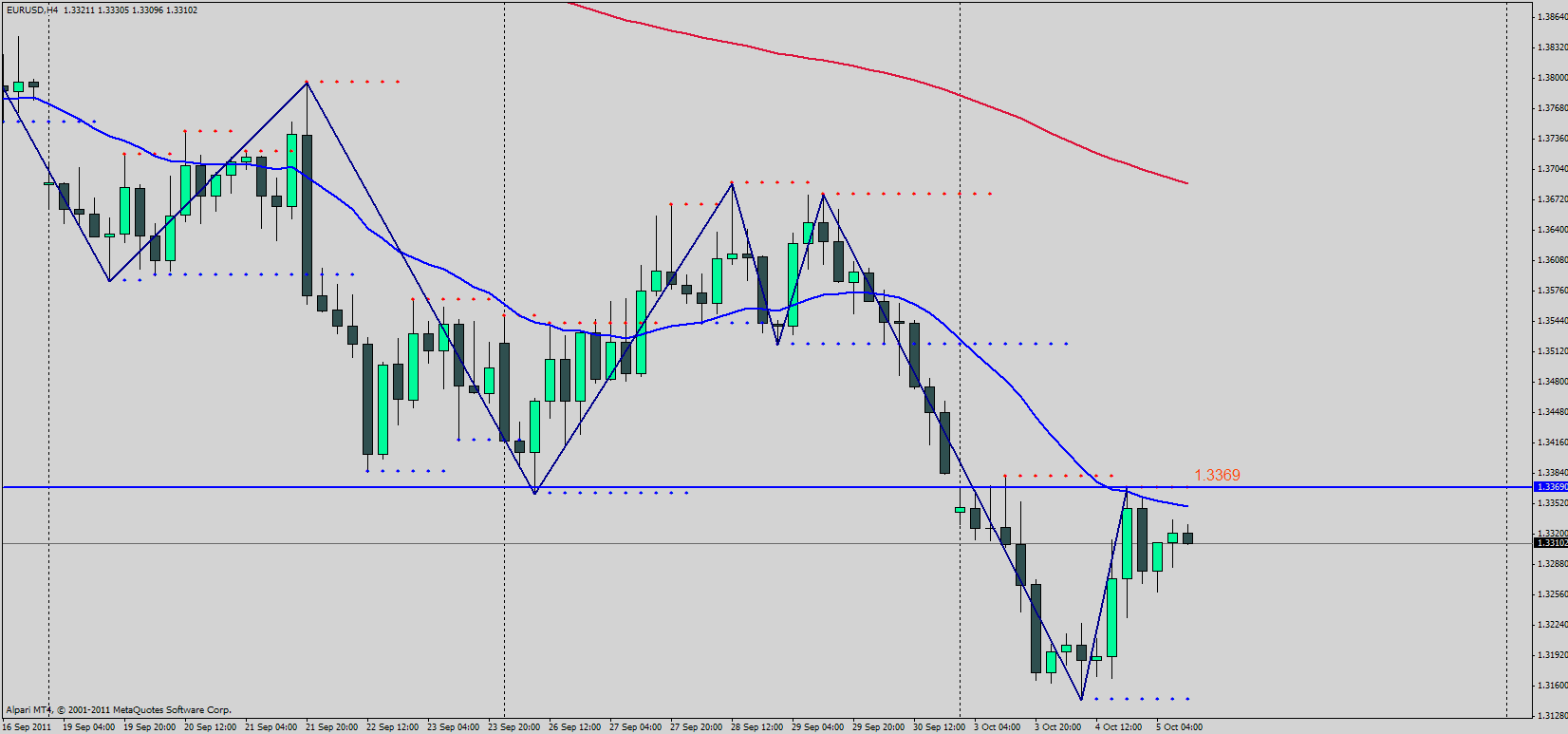Click price axis label 1.35760
The image size is (1568, 734).
(x=1552, y=291)
